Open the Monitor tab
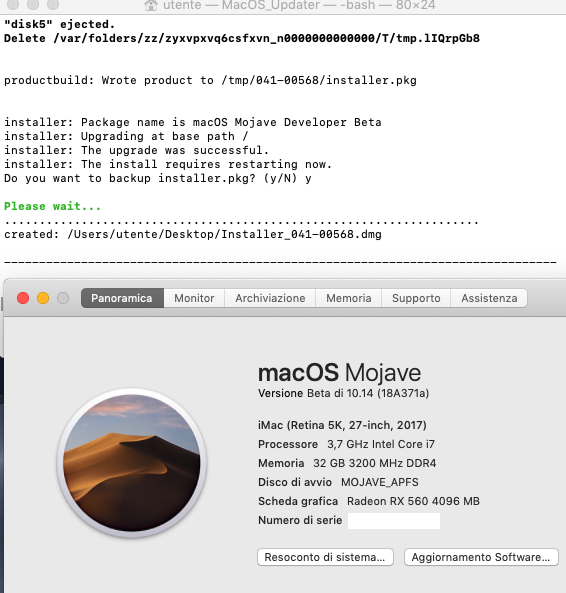The width and height of the screenshot is (566, 593). coord(194,298)
